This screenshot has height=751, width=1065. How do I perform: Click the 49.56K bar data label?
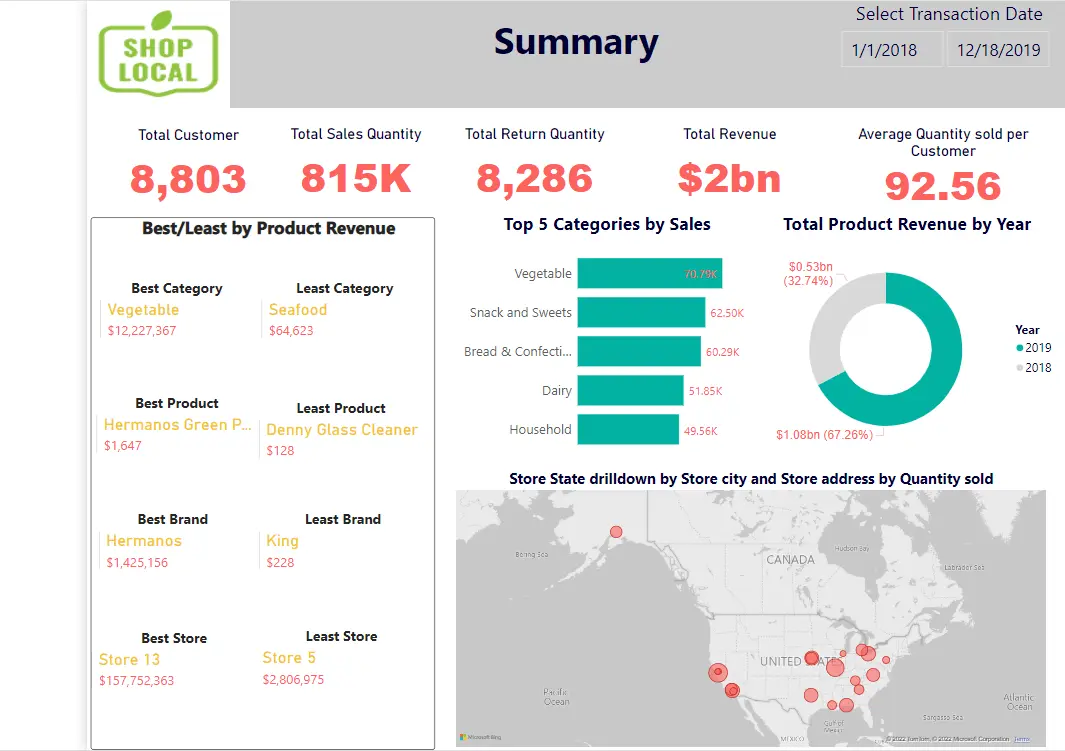click(701, 431)
